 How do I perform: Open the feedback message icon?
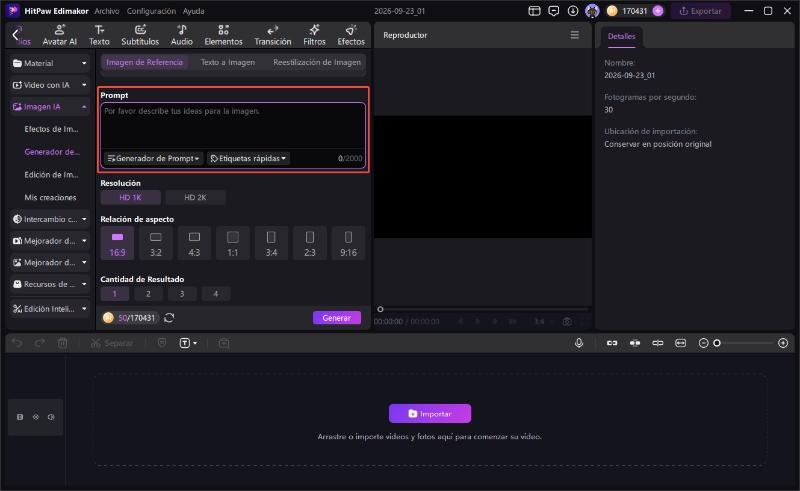coord(554,11)
